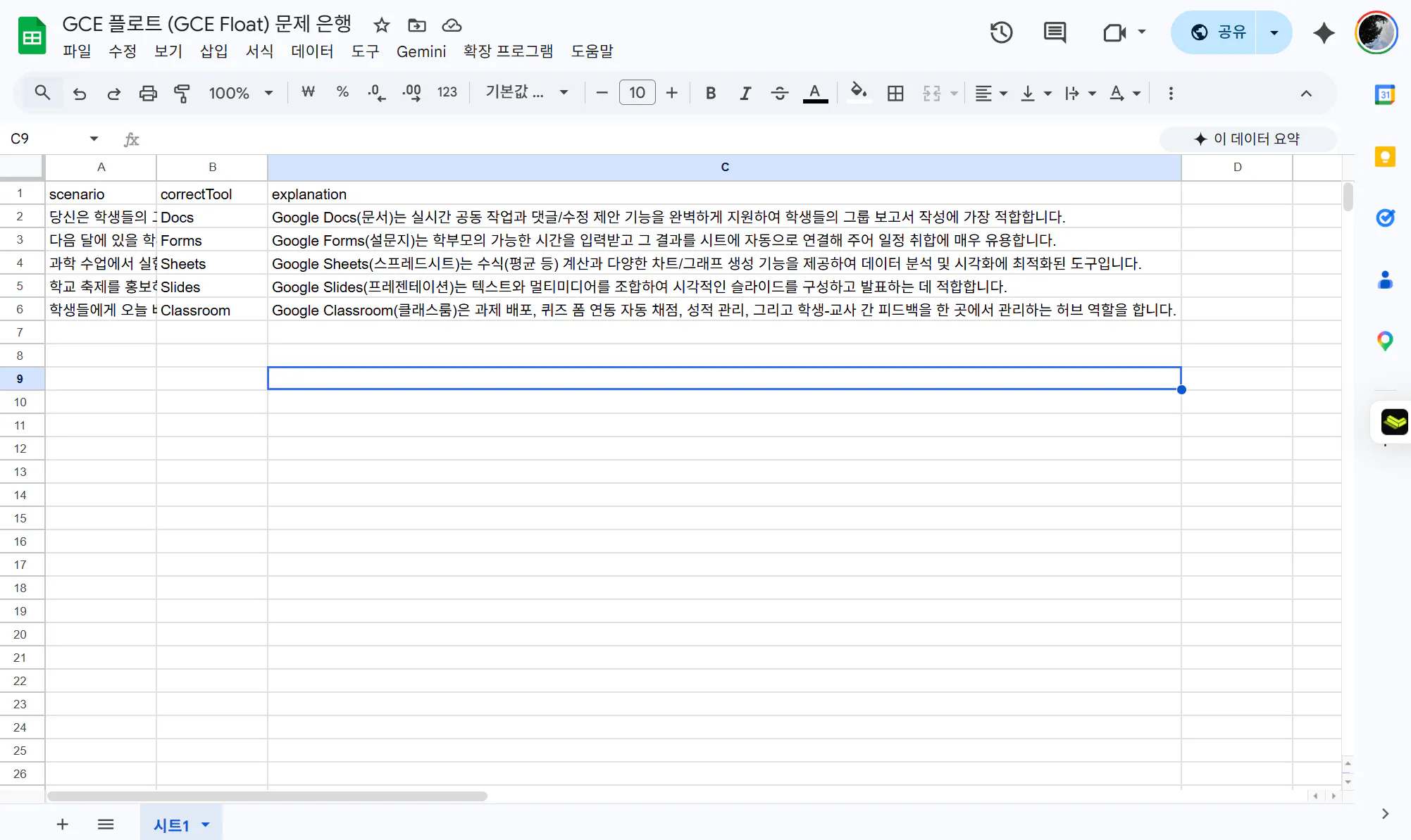Expand the side panel chevron
This screenshot has height=840, width=1411.
[1385, 813]
